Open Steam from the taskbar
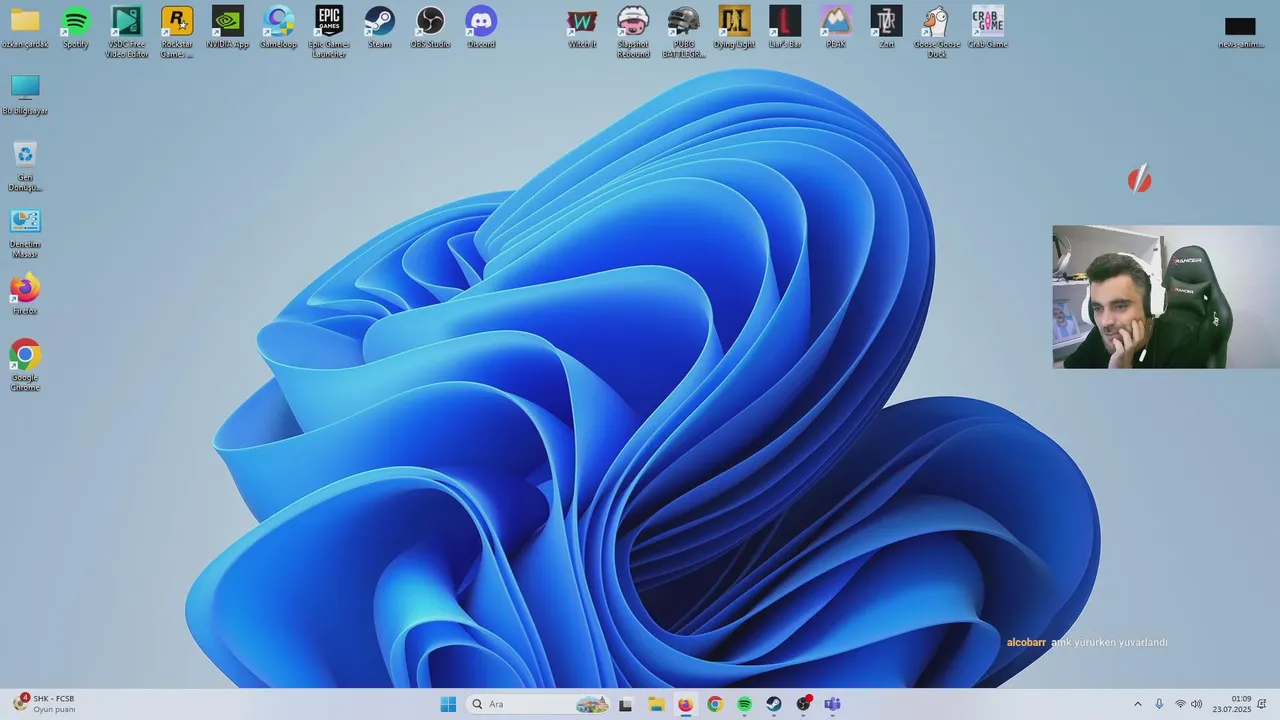This screenshot has height=720, width=1280. click(x=774, y=704)
